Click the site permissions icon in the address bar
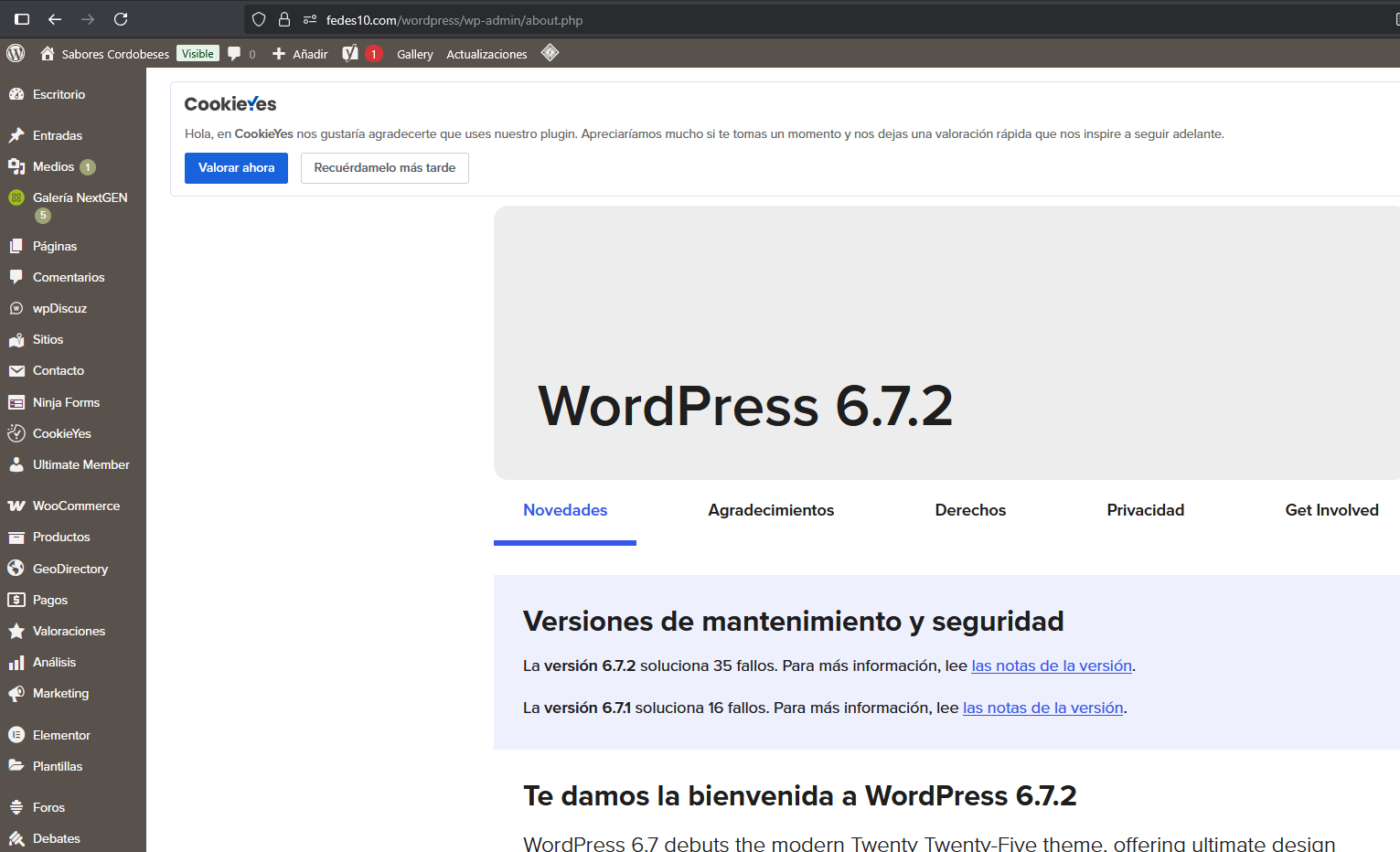The height and width of the screenshot is (852, 1400). coord(310,19)
